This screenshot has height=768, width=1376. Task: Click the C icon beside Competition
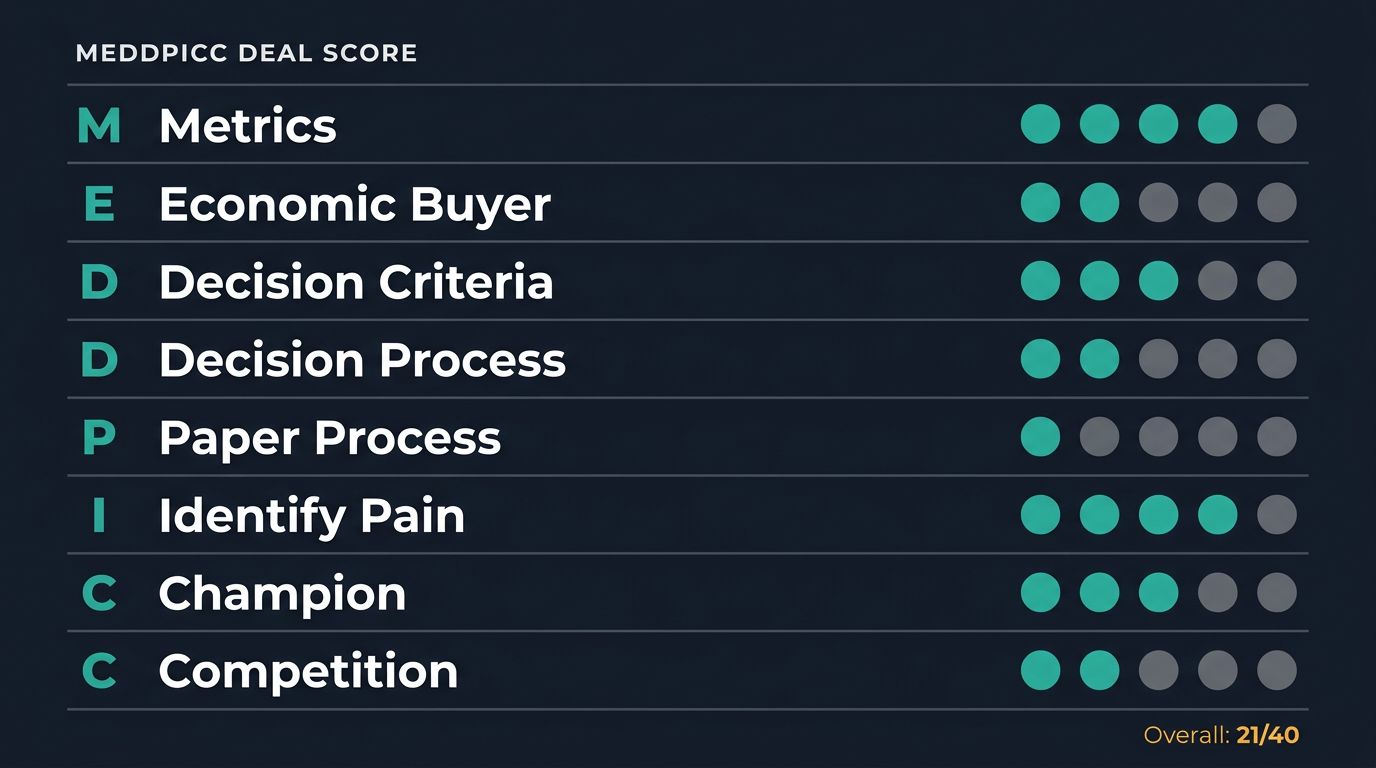pyautogui.click(x=99, y=671)
